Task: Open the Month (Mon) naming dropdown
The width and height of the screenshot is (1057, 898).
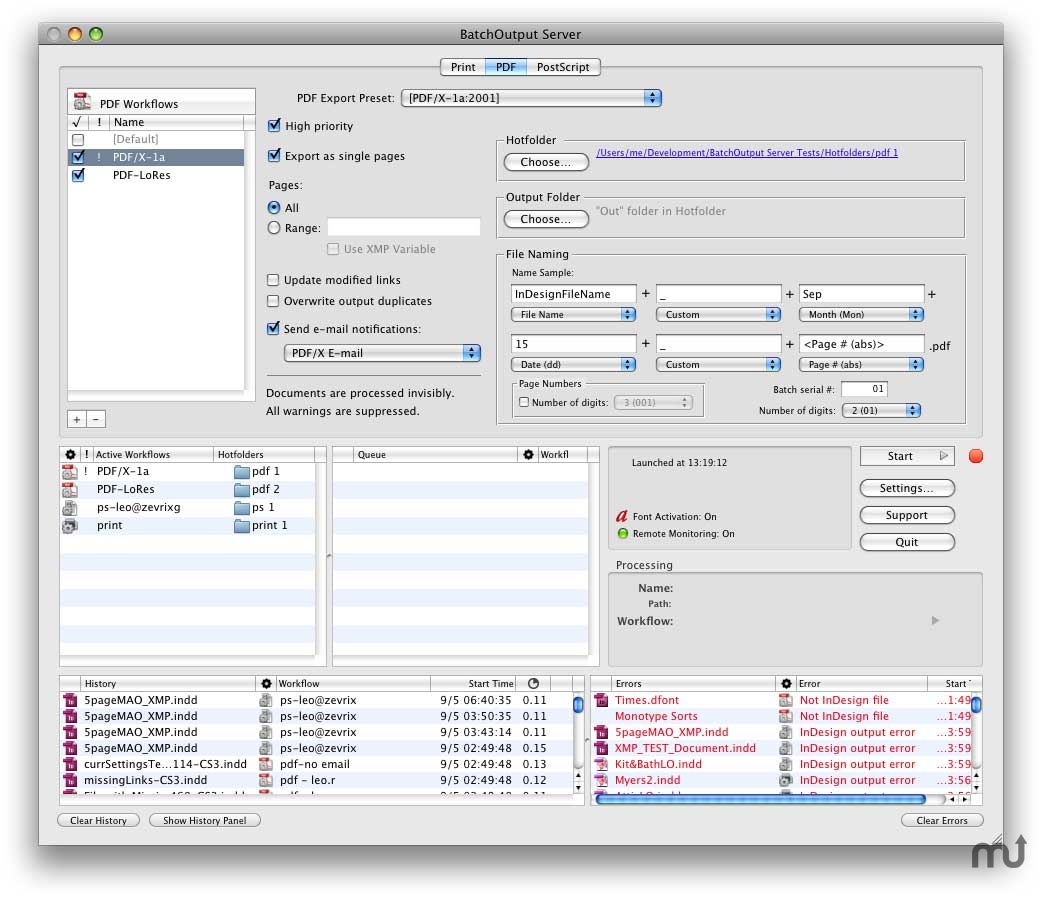Action: click(x=862, y=315)
